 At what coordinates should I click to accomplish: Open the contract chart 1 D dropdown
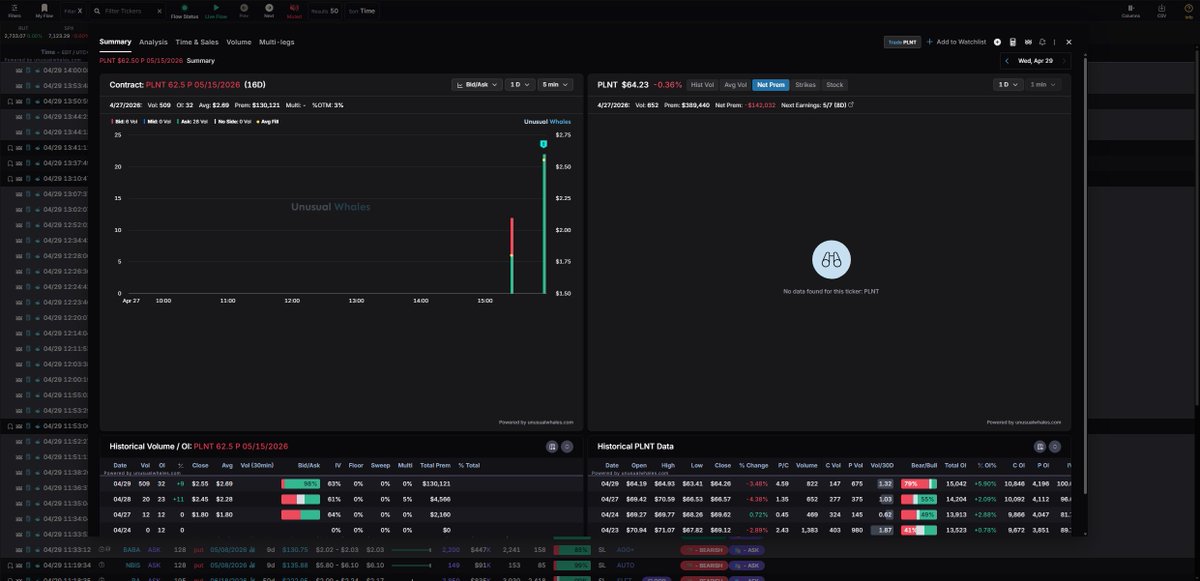(520, 85)
